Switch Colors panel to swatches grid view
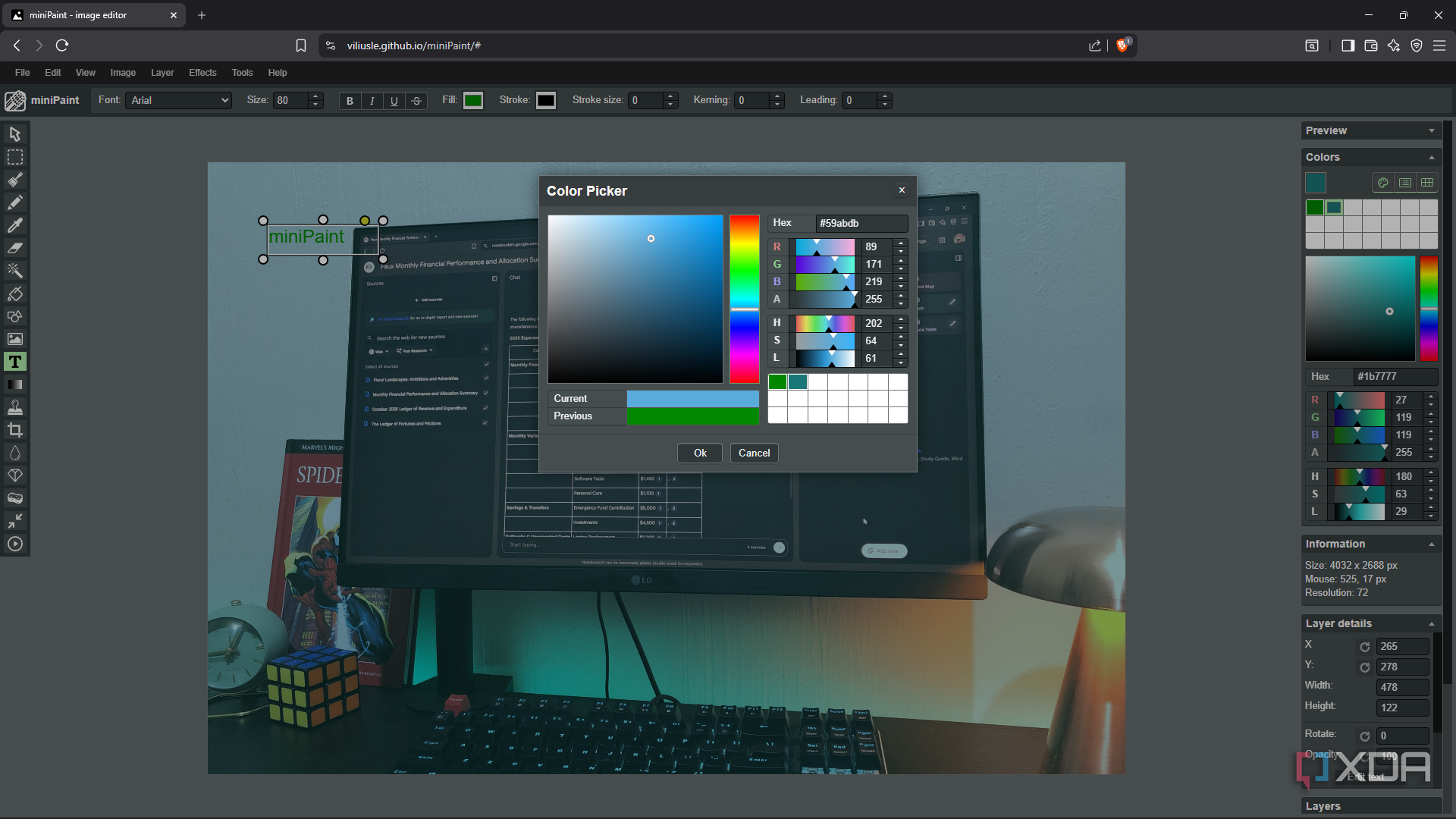The height and width of the screenshot is (819, 1456). tap(1427, 183)
